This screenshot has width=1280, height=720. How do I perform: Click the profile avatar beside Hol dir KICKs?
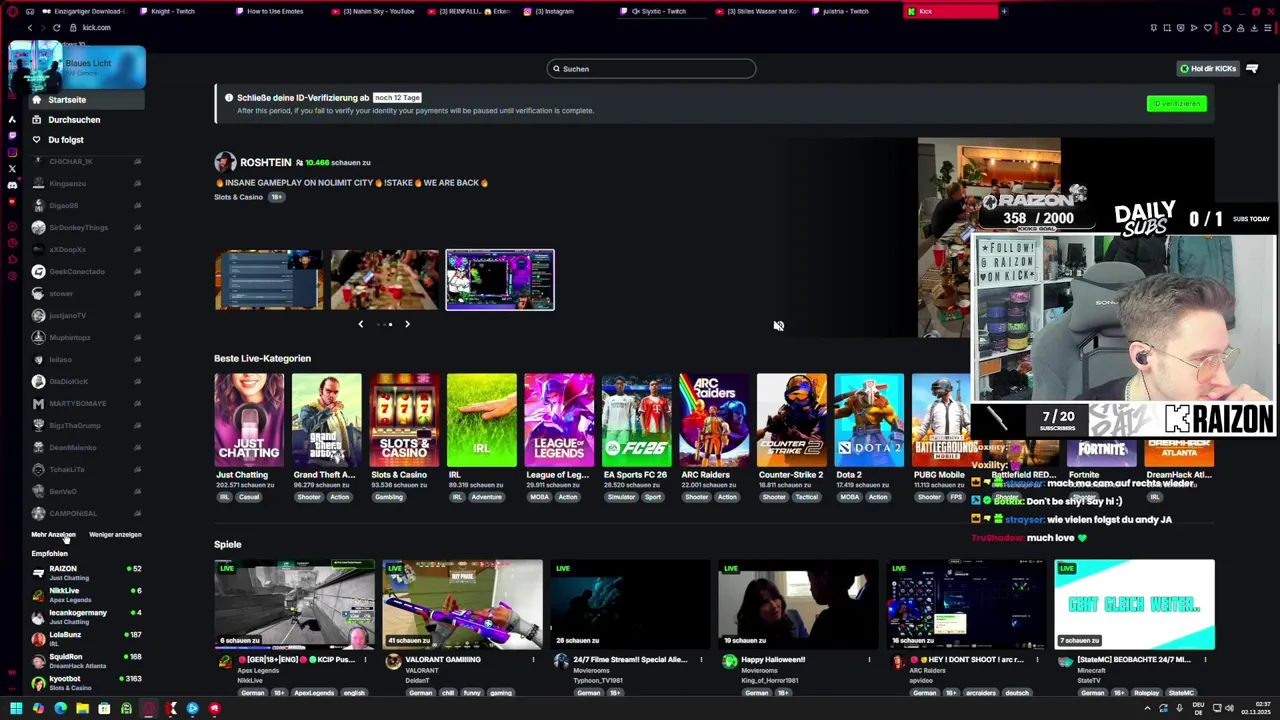click(1252, 69)
